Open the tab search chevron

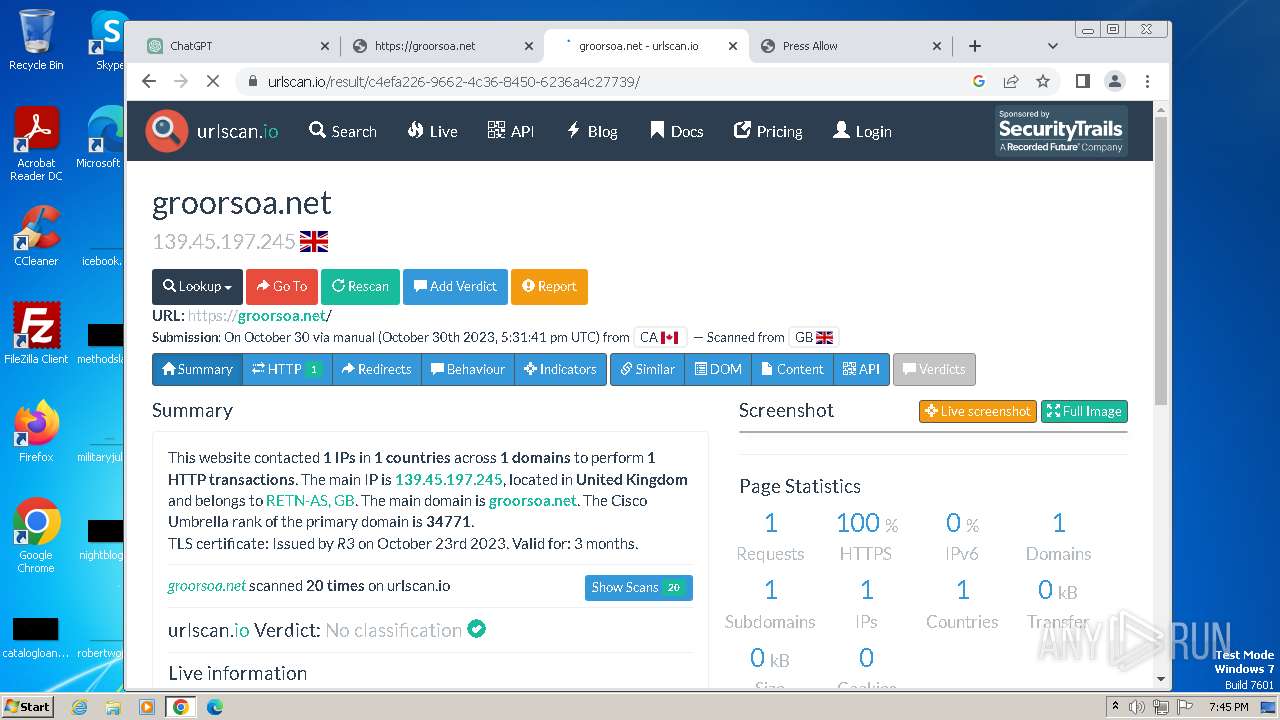click(x=1052, y=46)
